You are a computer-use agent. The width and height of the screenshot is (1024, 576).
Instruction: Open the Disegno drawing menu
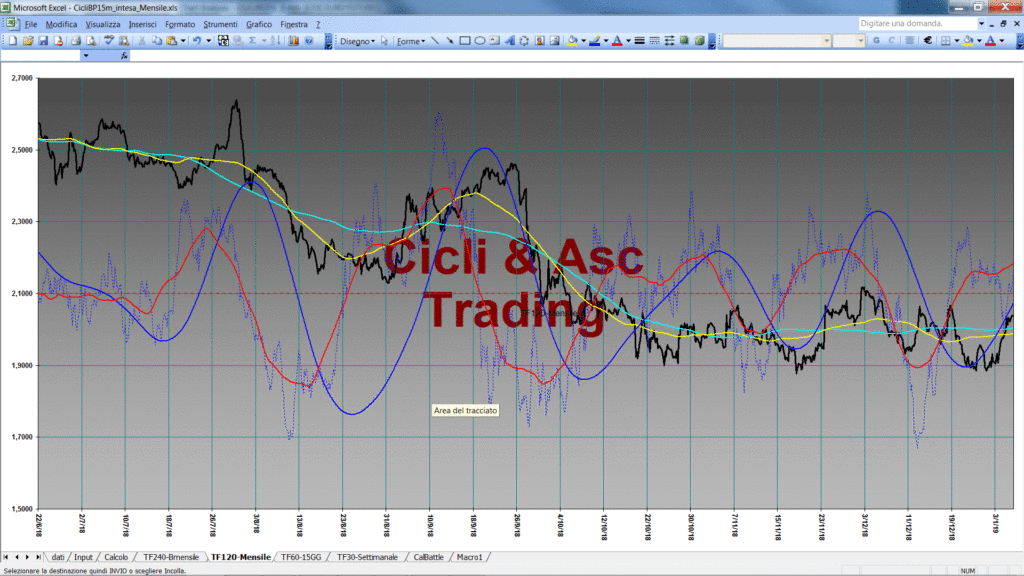click(x=357, y=41)
